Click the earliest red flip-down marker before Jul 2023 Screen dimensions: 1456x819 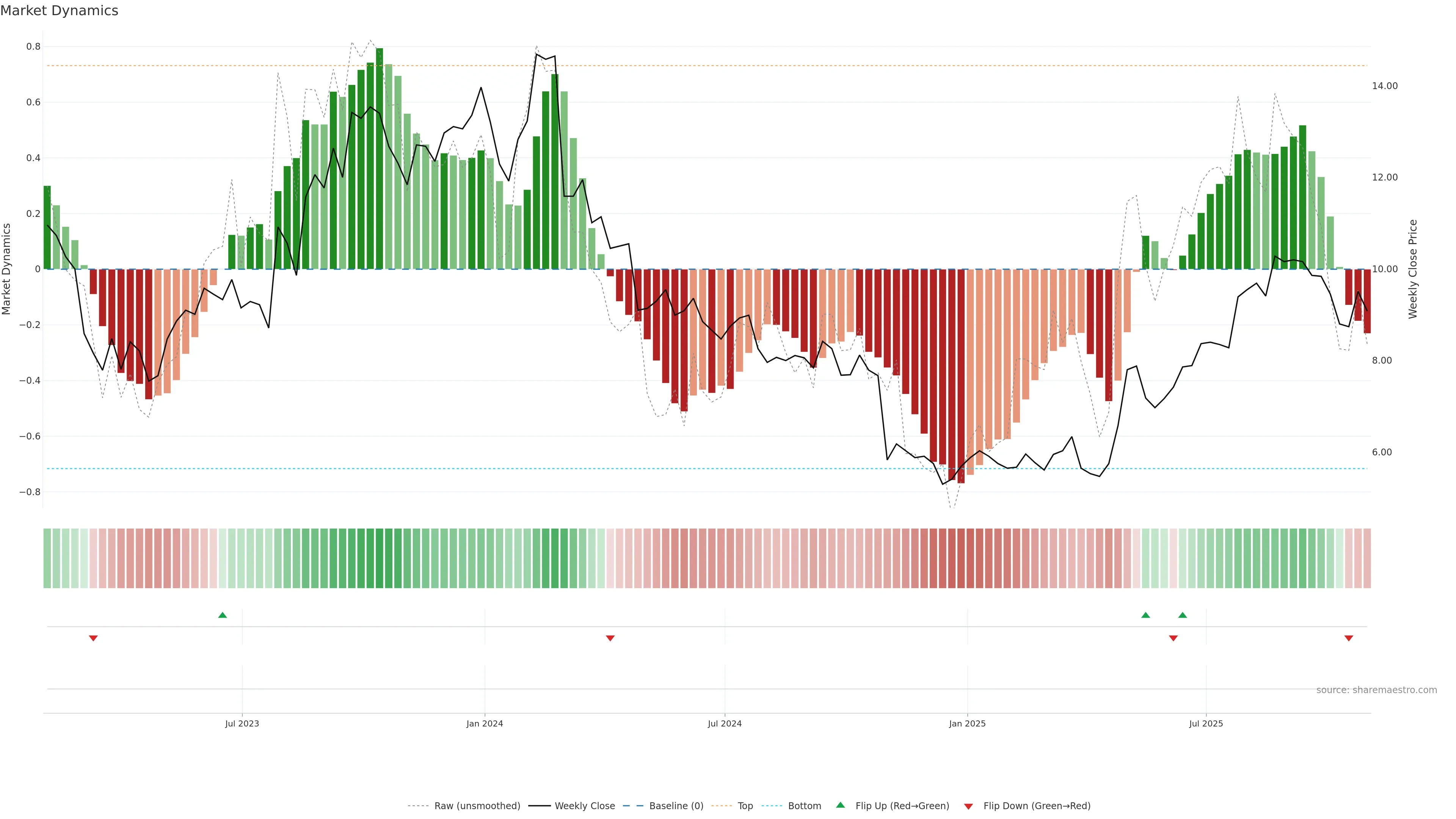[93, 638]
